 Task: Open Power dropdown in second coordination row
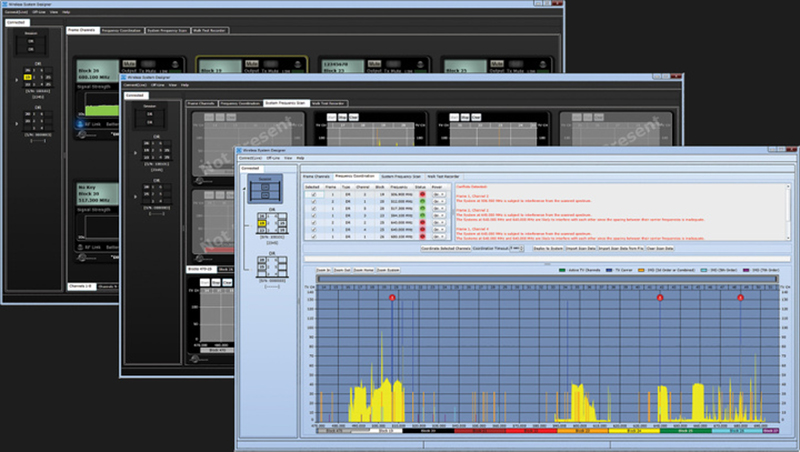pos(439,202)
